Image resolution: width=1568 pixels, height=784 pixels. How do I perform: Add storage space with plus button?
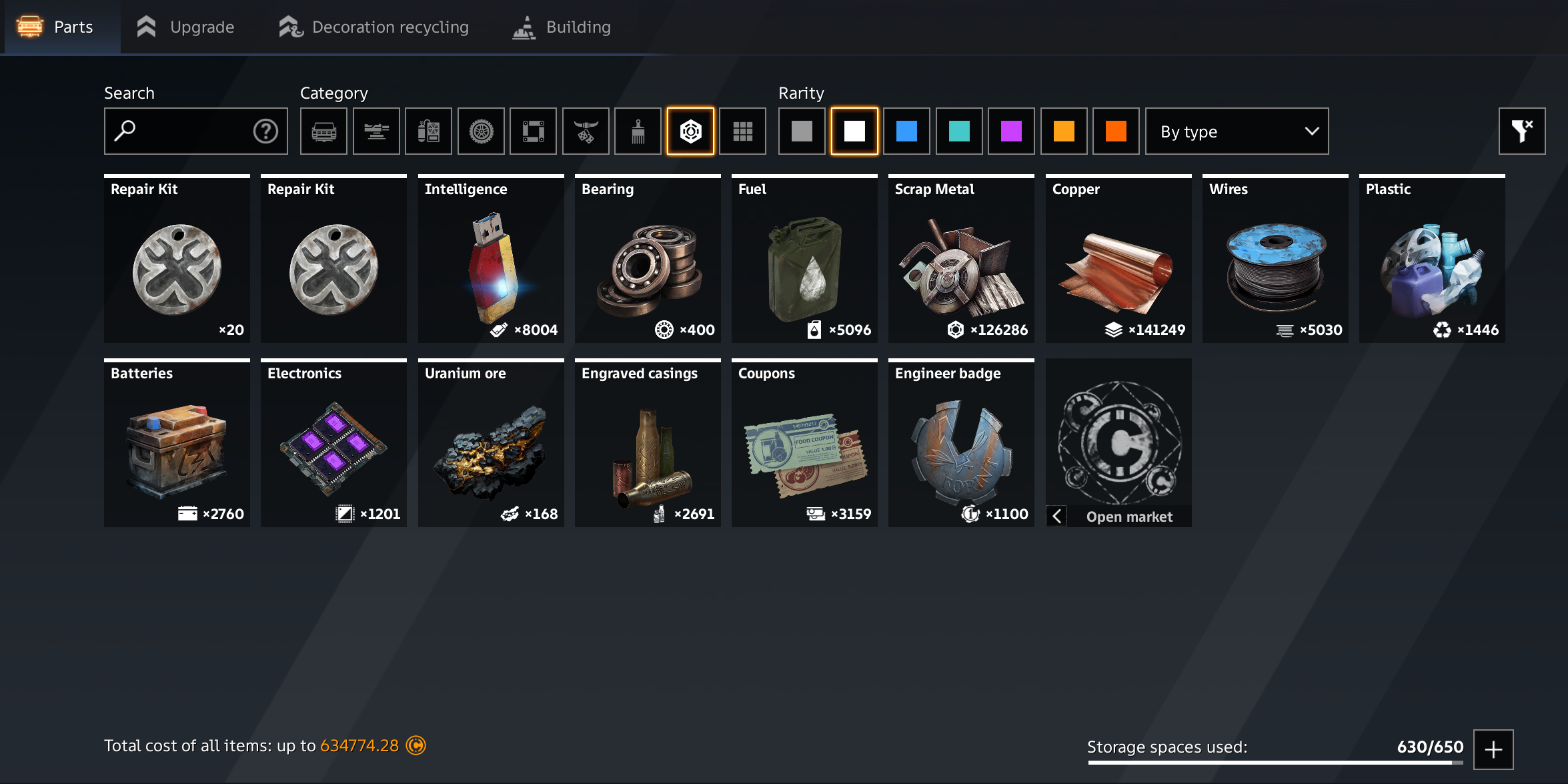click(1493, 749)
